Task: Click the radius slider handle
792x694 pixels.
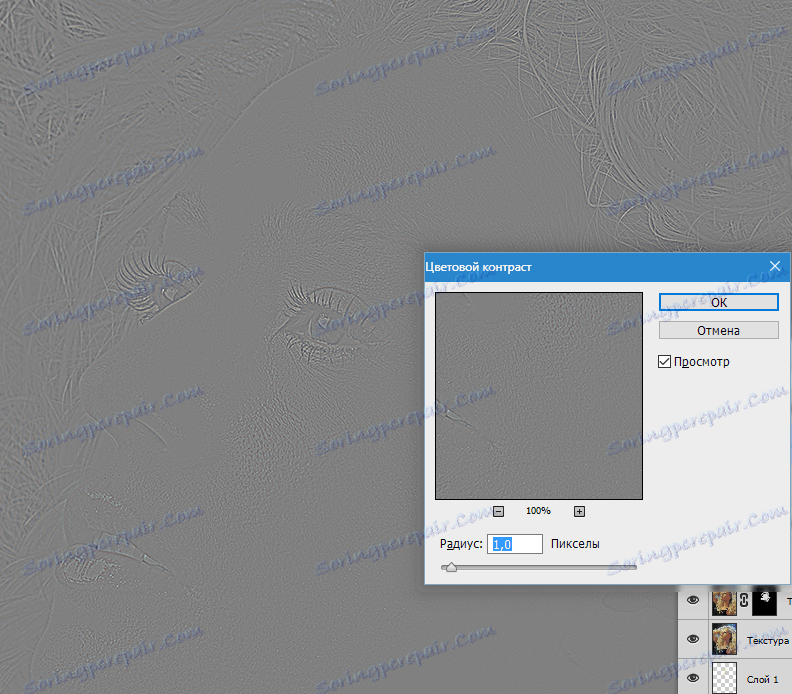Action: 451,567
